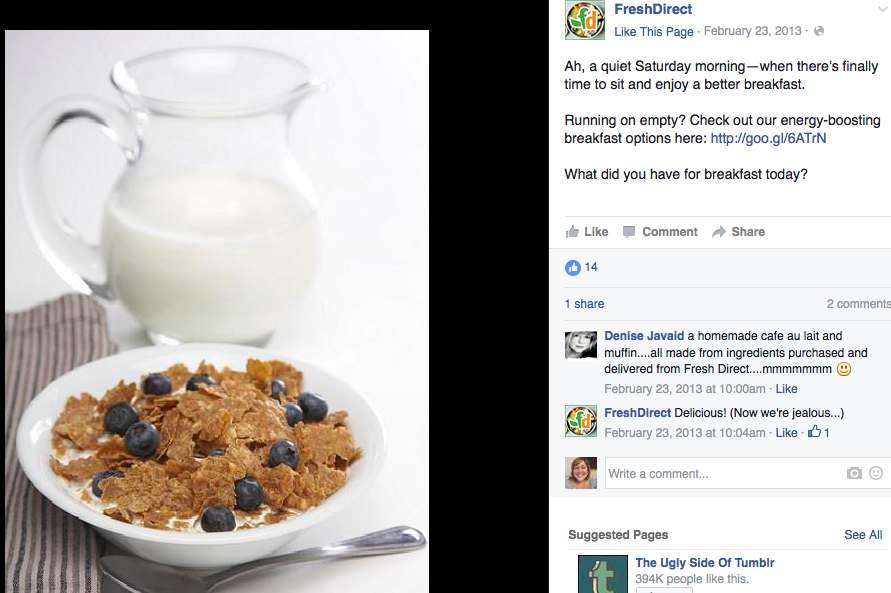Attach a photo using the camera icon
This screenshot has height=593, width=891.
[854, 473]
